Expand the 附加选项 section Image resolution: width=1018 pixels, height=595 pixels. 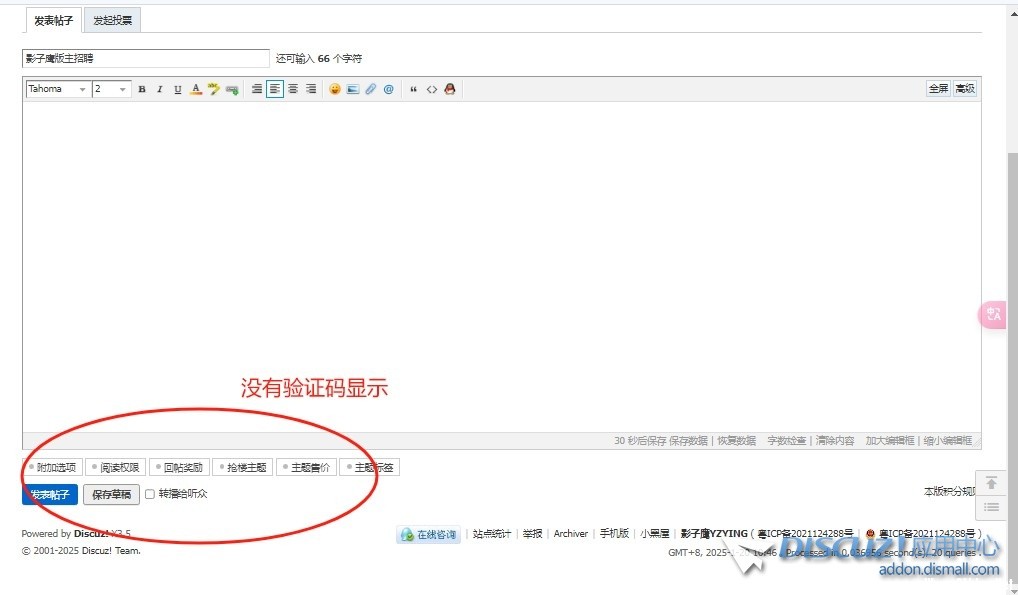51,467
